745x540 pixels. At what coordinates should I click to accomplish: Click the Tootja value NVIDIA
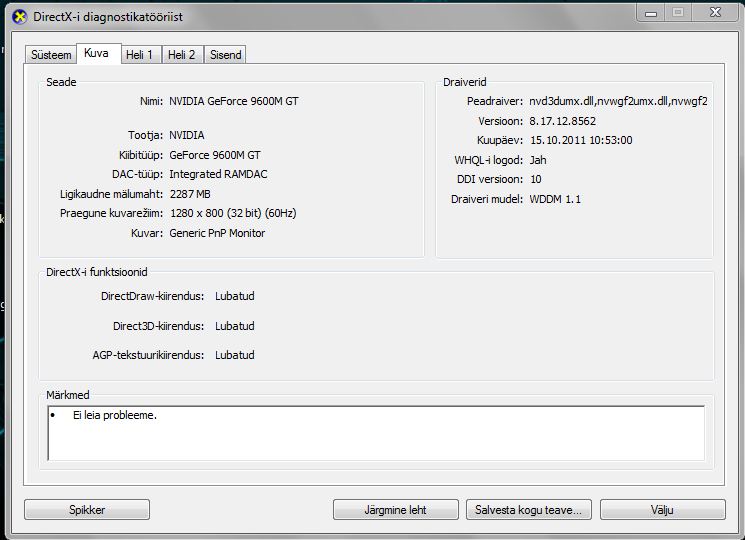coord(187,135)
